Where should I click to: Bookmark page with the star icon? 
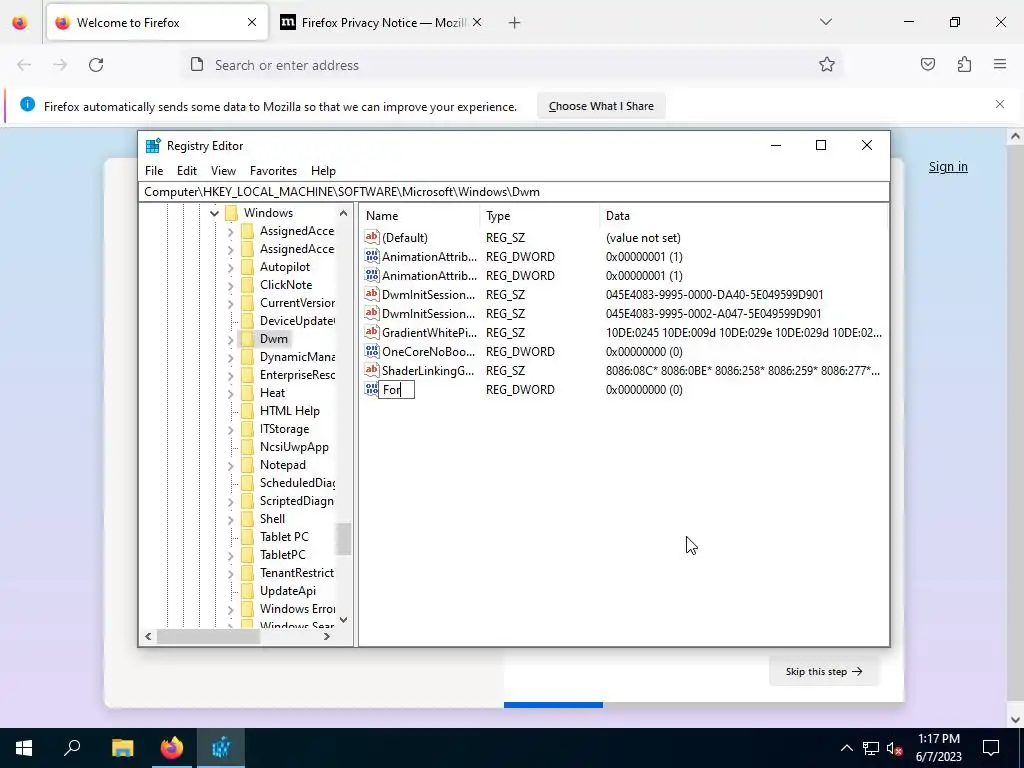tap(827, 64)
